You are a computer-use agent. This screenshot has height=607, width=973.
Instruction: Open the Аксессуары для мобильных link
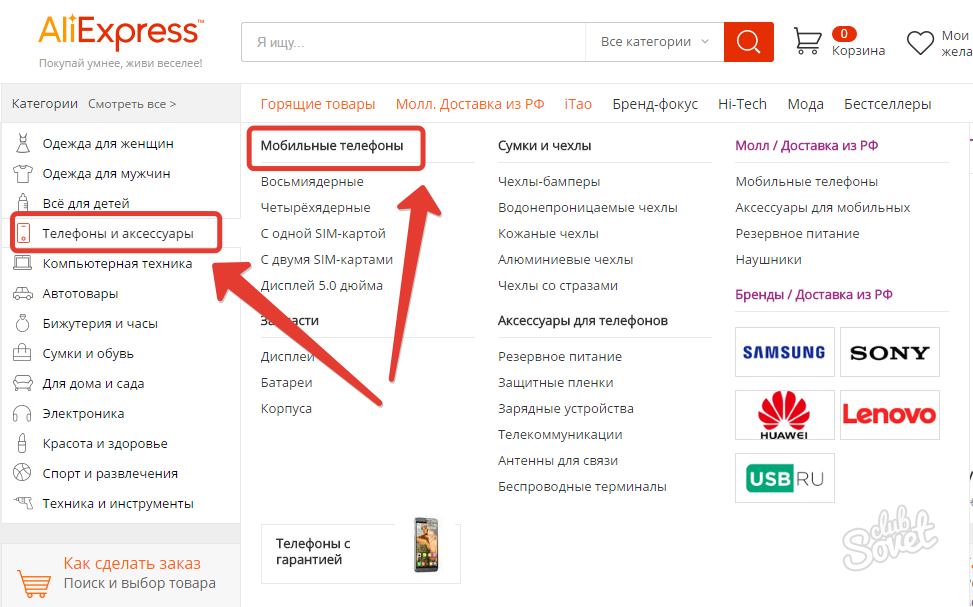(x=823, y=208)
